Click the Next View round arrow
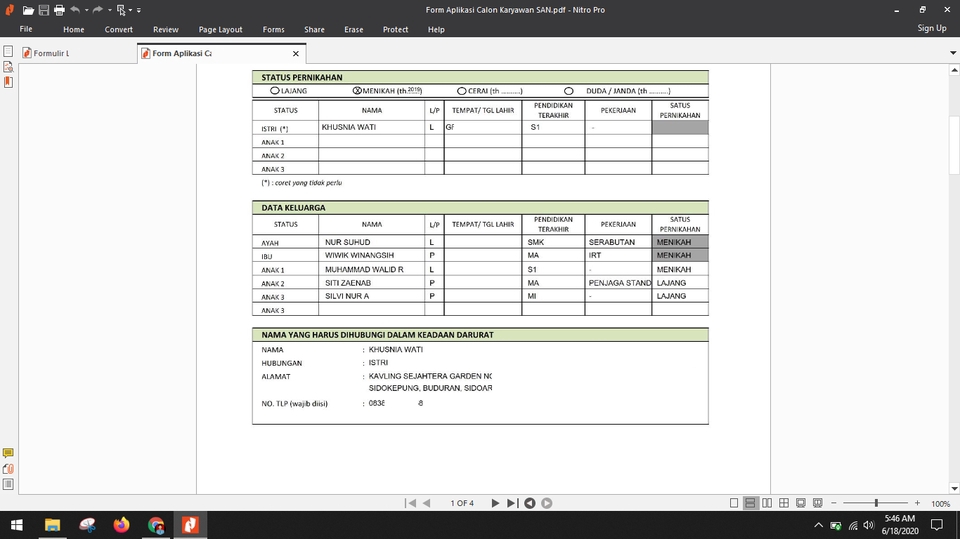This screenshot has width=960, height=539. (x=547, y=503)
